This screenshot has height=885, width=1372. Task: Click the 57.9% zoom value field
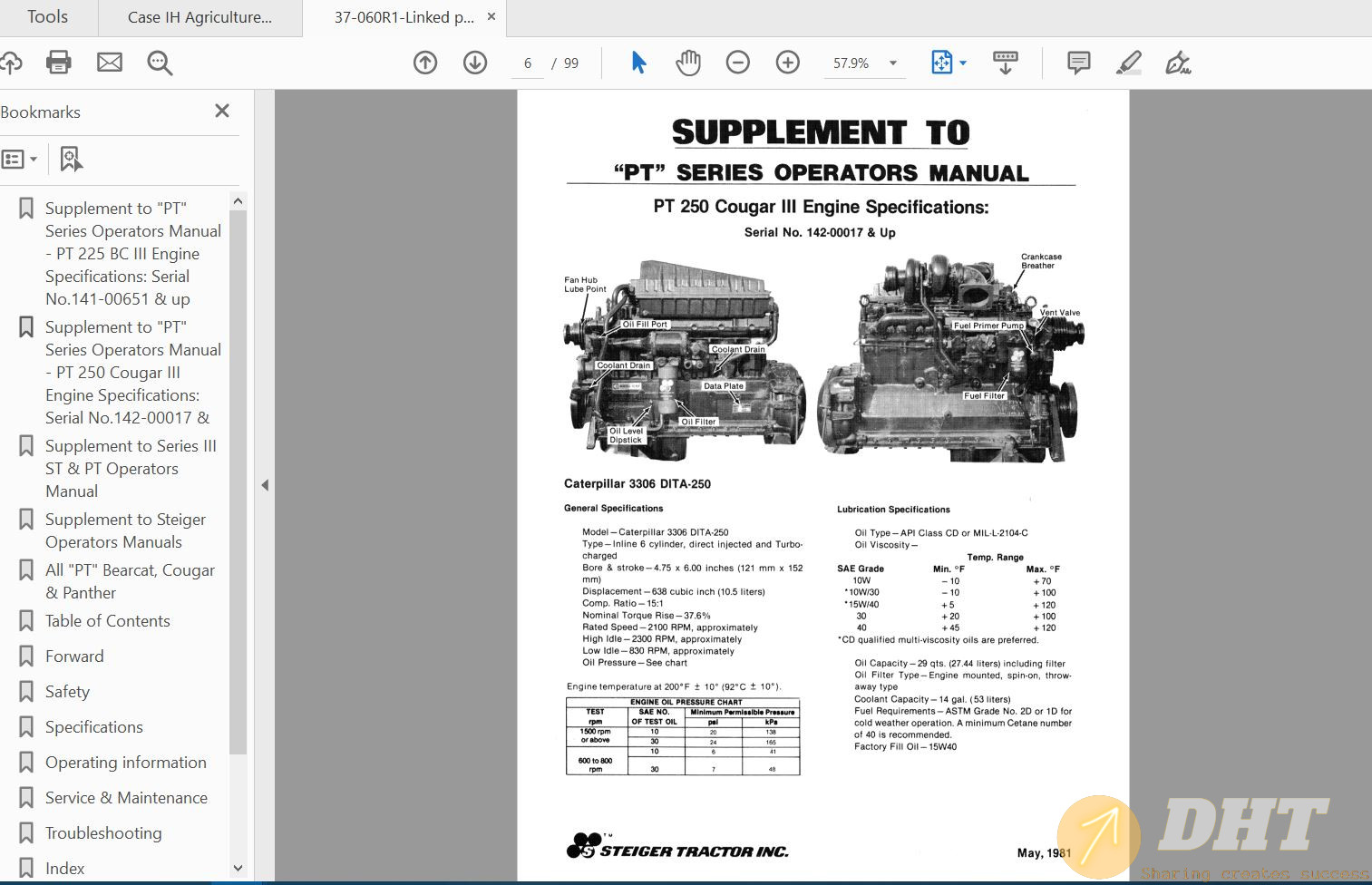click(851, 63)
